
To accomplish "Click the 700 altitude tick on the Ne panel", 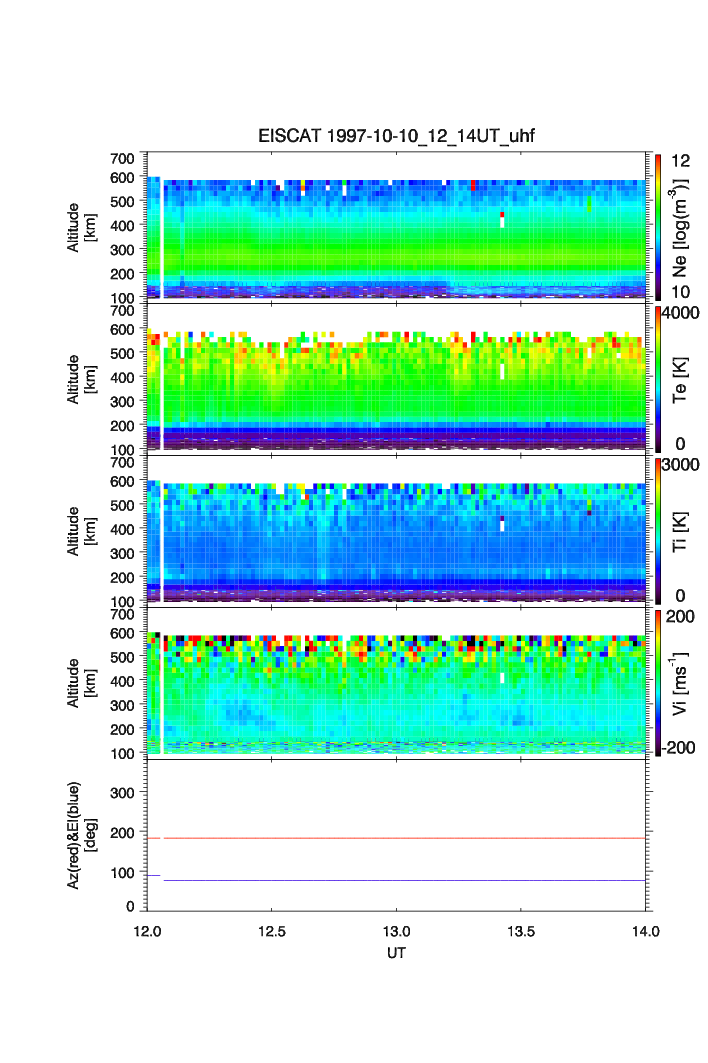I will [x=122, y=158].
